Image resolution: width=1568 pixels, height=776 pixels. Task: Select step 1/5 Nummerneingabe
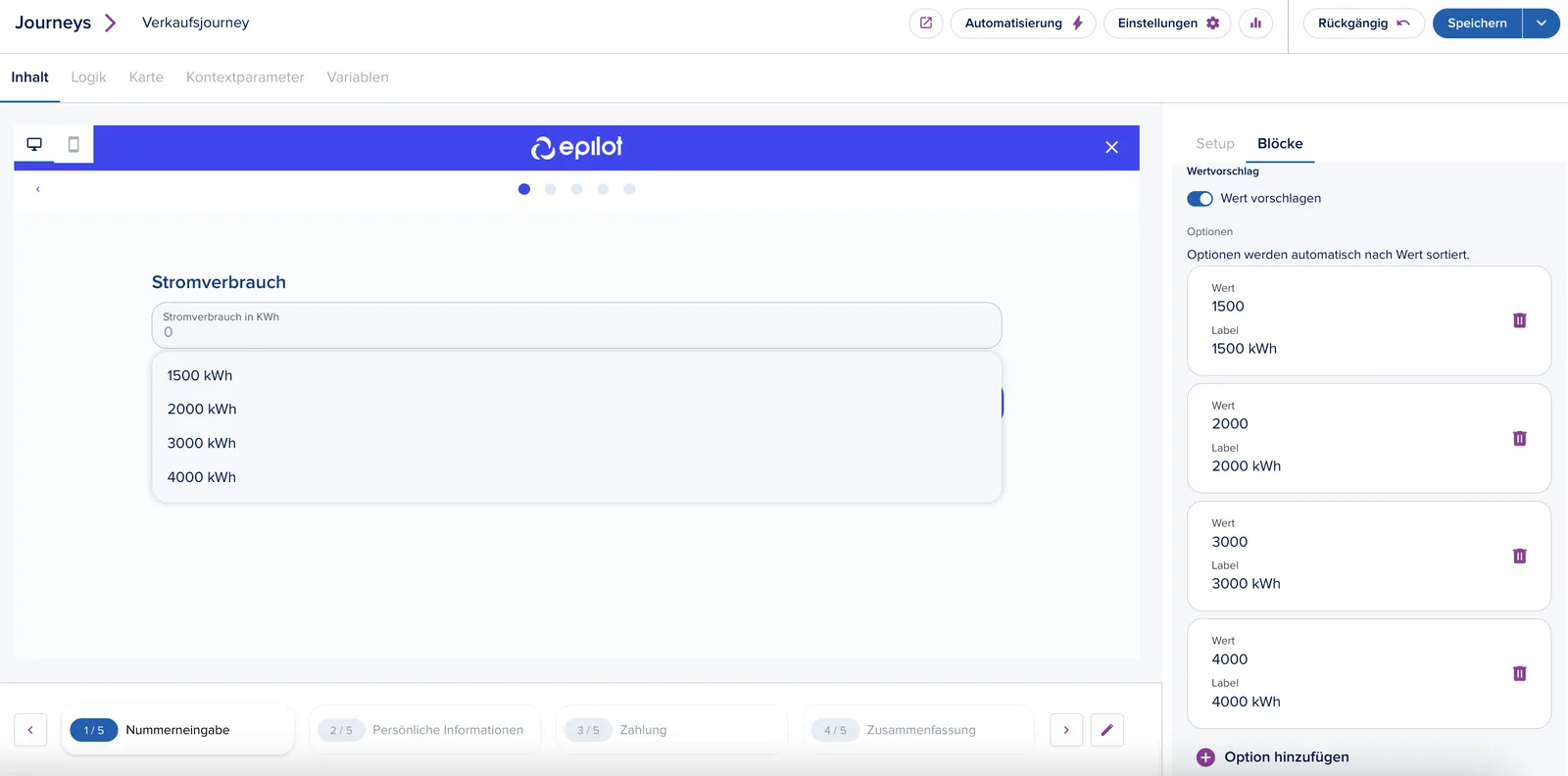(177, 730)
